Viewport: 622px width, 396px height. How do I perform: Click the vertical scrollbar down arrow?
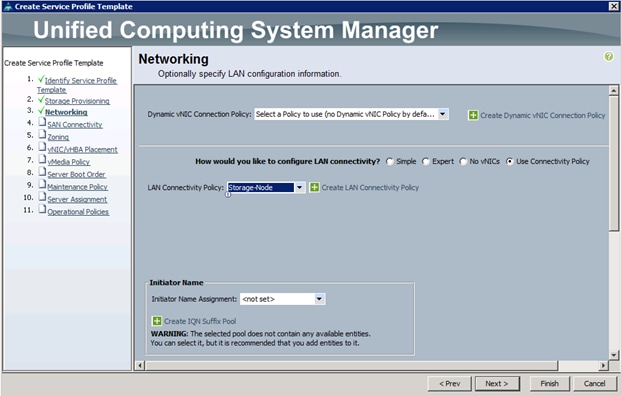(x=613, y=355)
